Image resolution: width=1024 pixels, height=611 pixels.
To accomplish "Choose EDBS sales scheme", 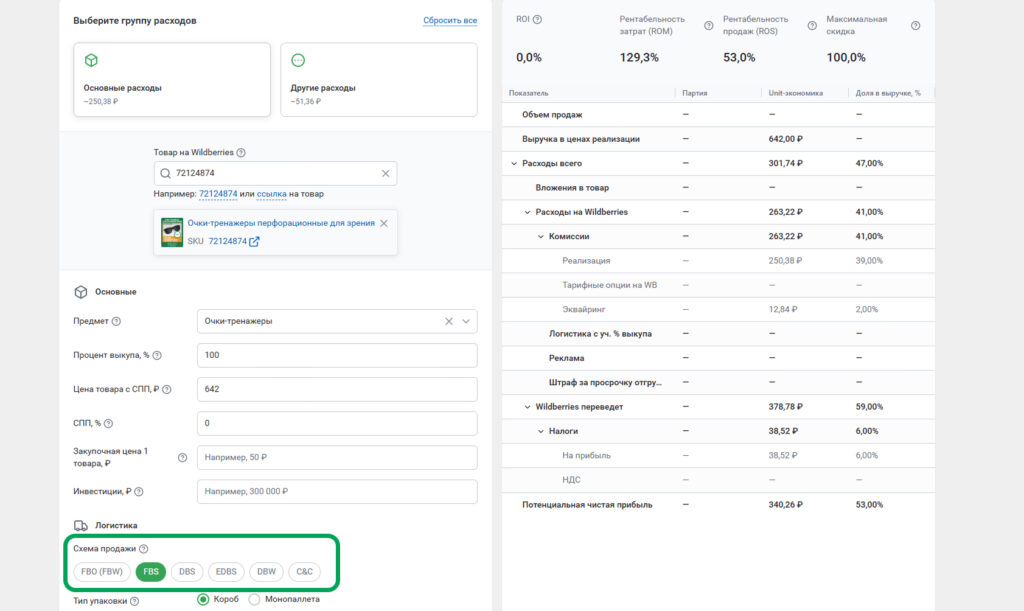I will [226, 572].
